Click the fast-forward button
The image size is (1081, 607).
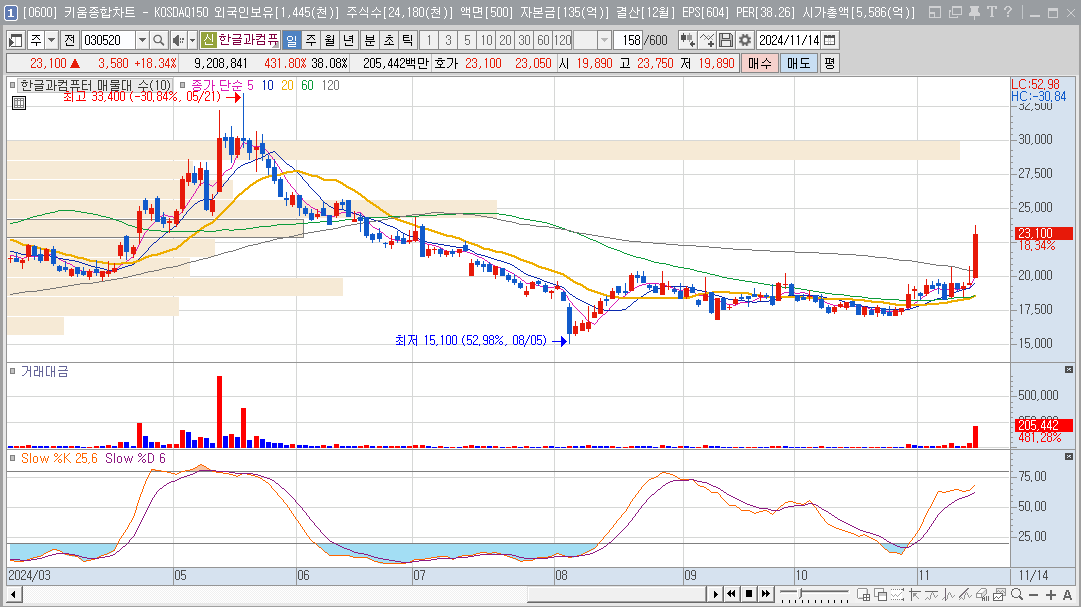click(766, 594)
